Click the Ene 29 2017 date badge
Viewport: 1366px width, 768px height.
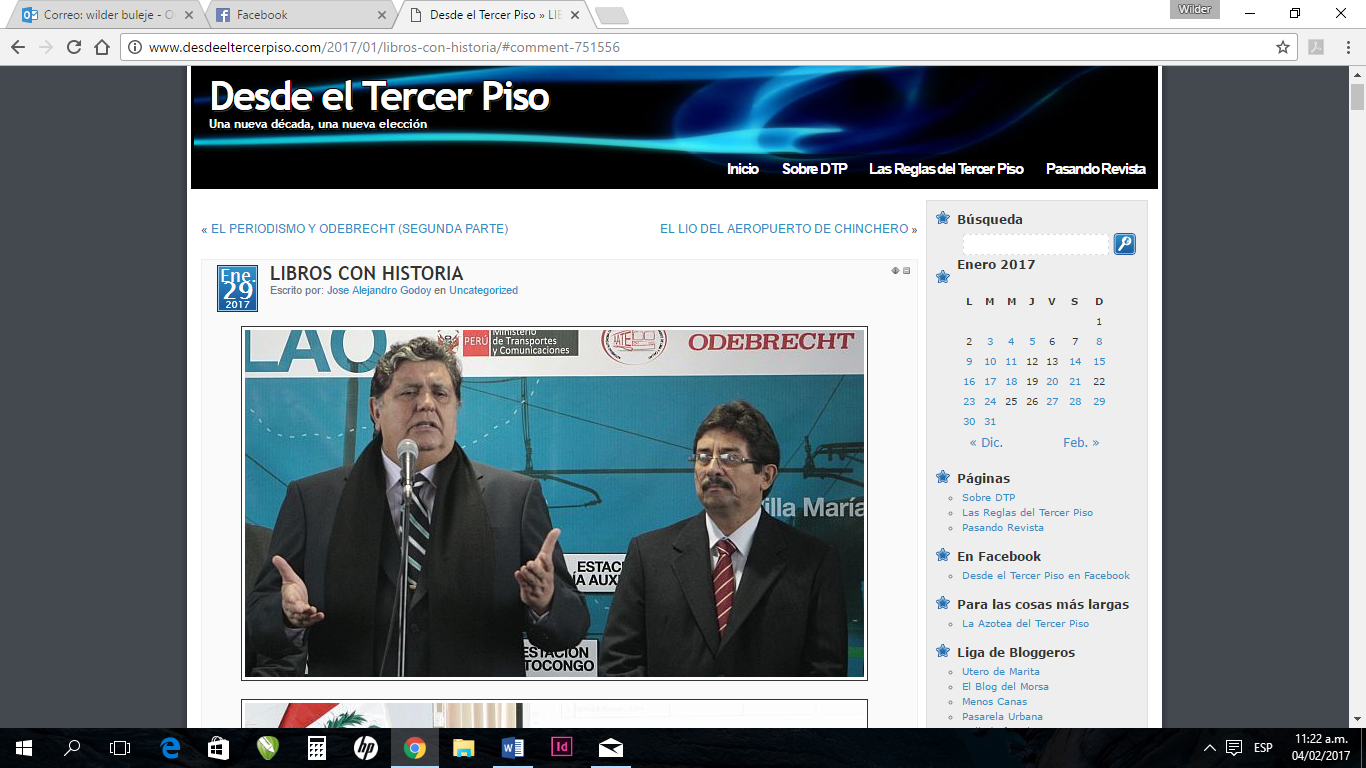pyautogui.click(x=237, y=289)
